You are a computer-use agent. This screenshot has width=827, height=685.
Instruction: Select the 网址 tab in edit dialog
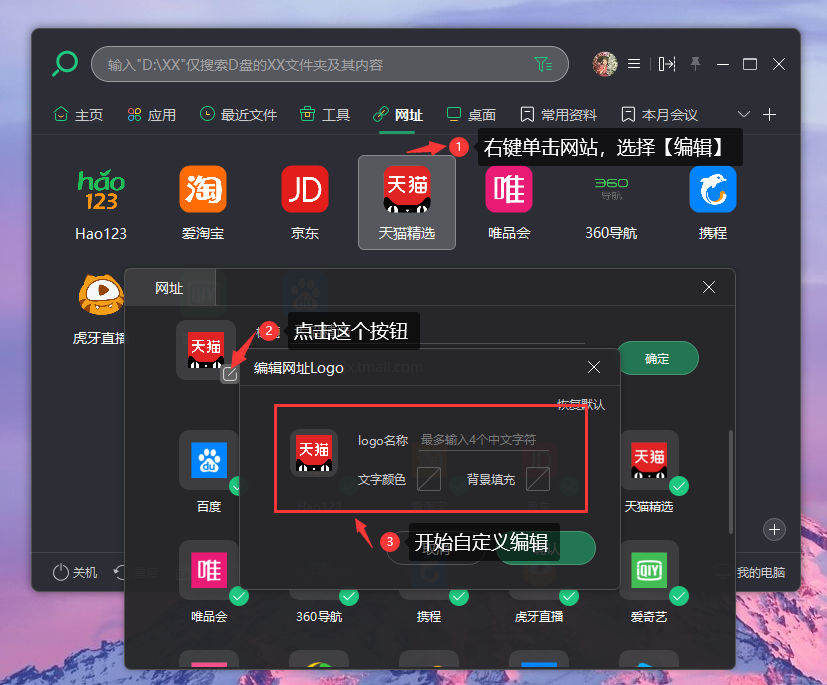[169, 288]
